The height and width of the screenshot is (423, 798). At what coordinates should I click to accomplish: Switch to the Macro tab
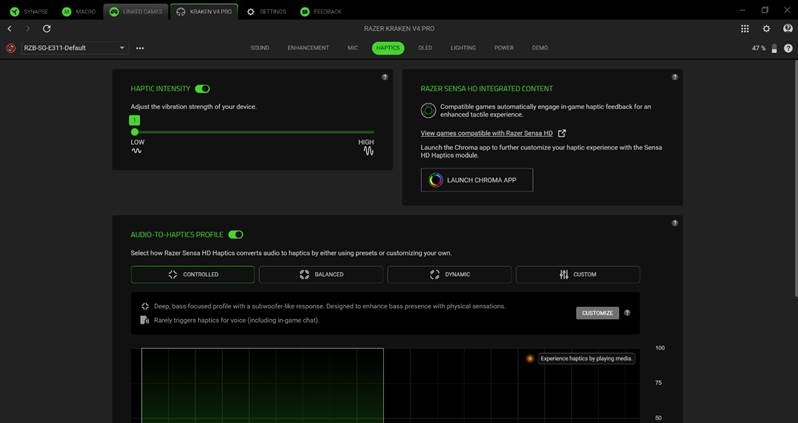click(79, 11)
